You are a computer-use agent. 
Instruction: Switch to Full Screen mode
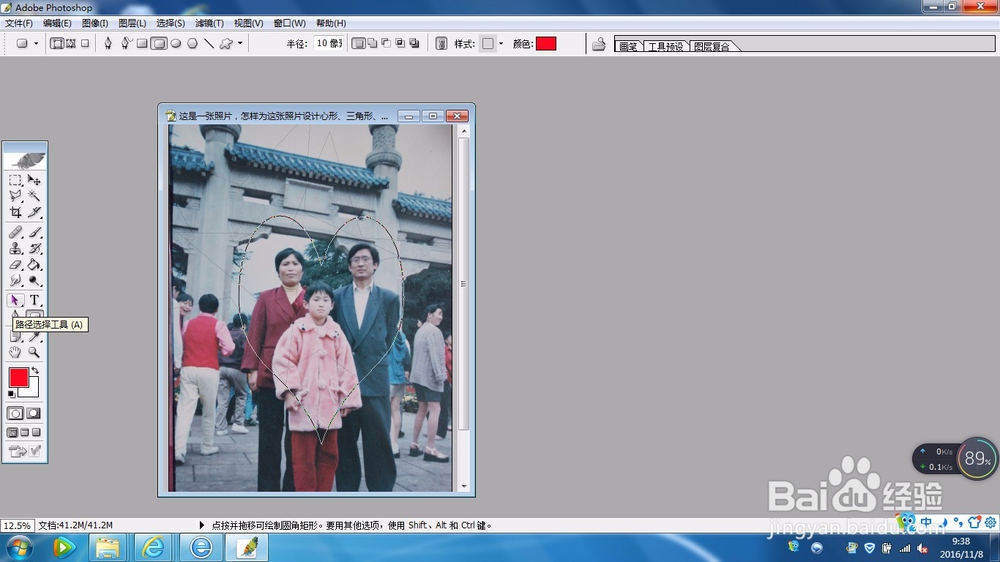click(36, 433)
